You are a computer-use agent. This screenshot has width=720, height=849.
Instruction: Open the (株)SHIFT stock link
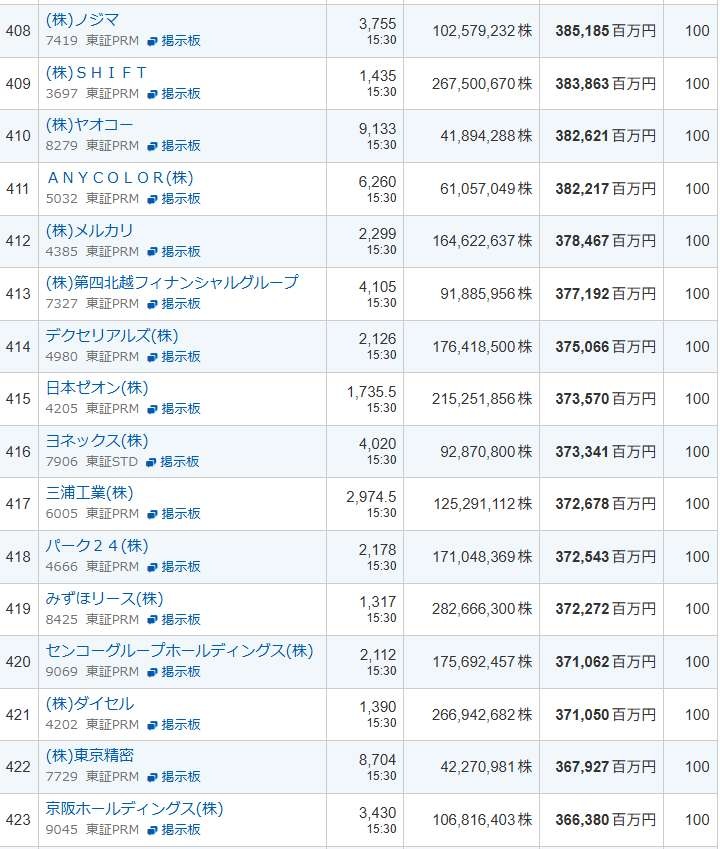point(96,73)
